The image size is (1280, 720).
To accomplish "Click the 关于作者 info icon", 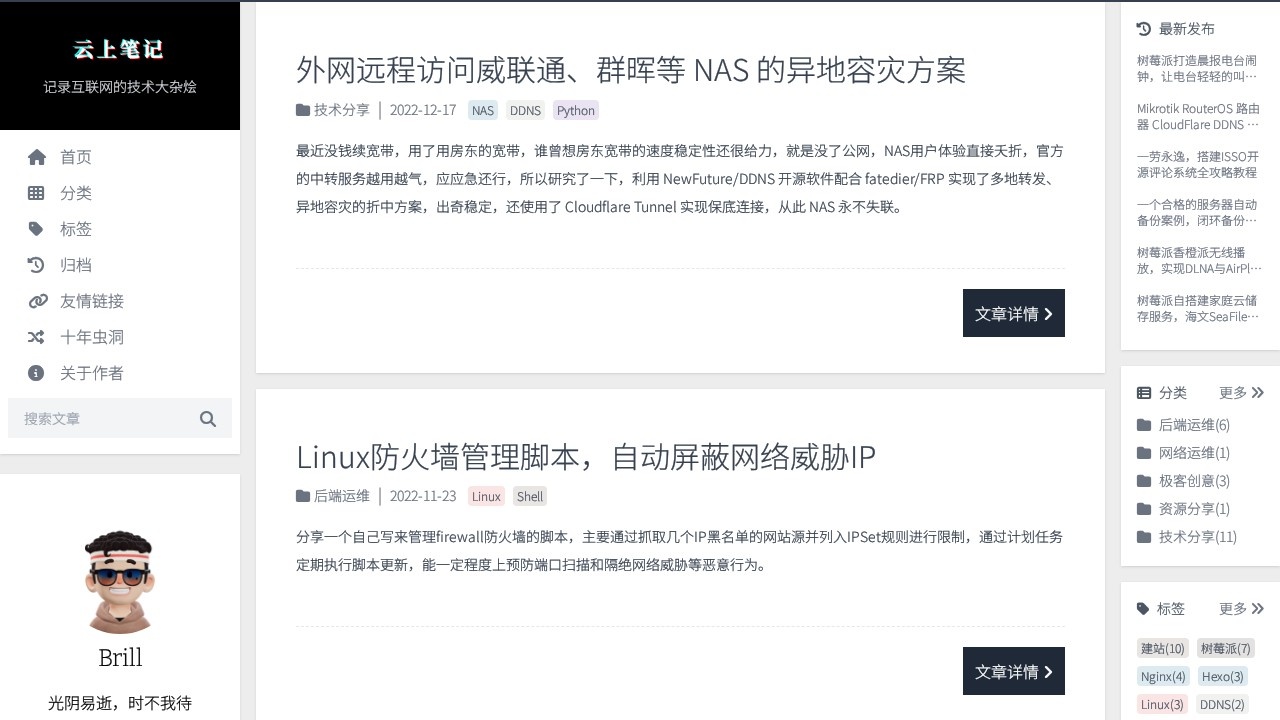I will click(x=37, y=373).
